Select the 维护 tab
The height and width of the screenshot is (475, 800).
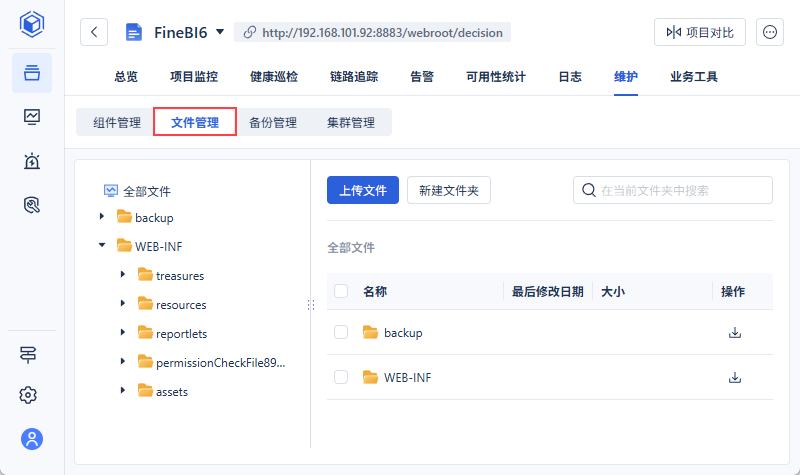tap(626, 77)
